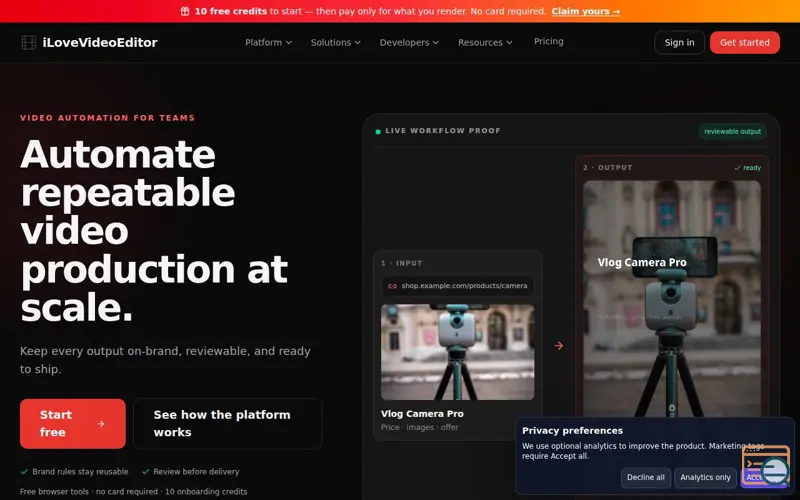Viewport: 800px width, 500px height.
Task: Click the green live status dot
Action: [378, 132]
